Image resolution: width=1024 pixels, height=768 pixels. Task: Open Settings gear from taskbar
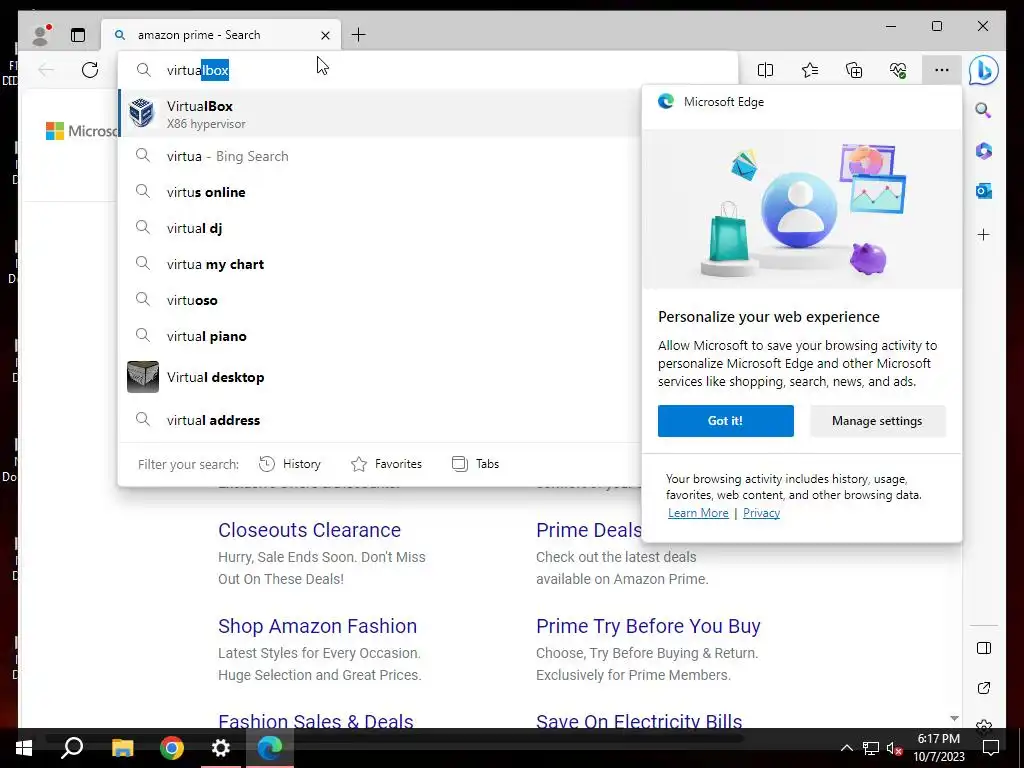[221, 748]
